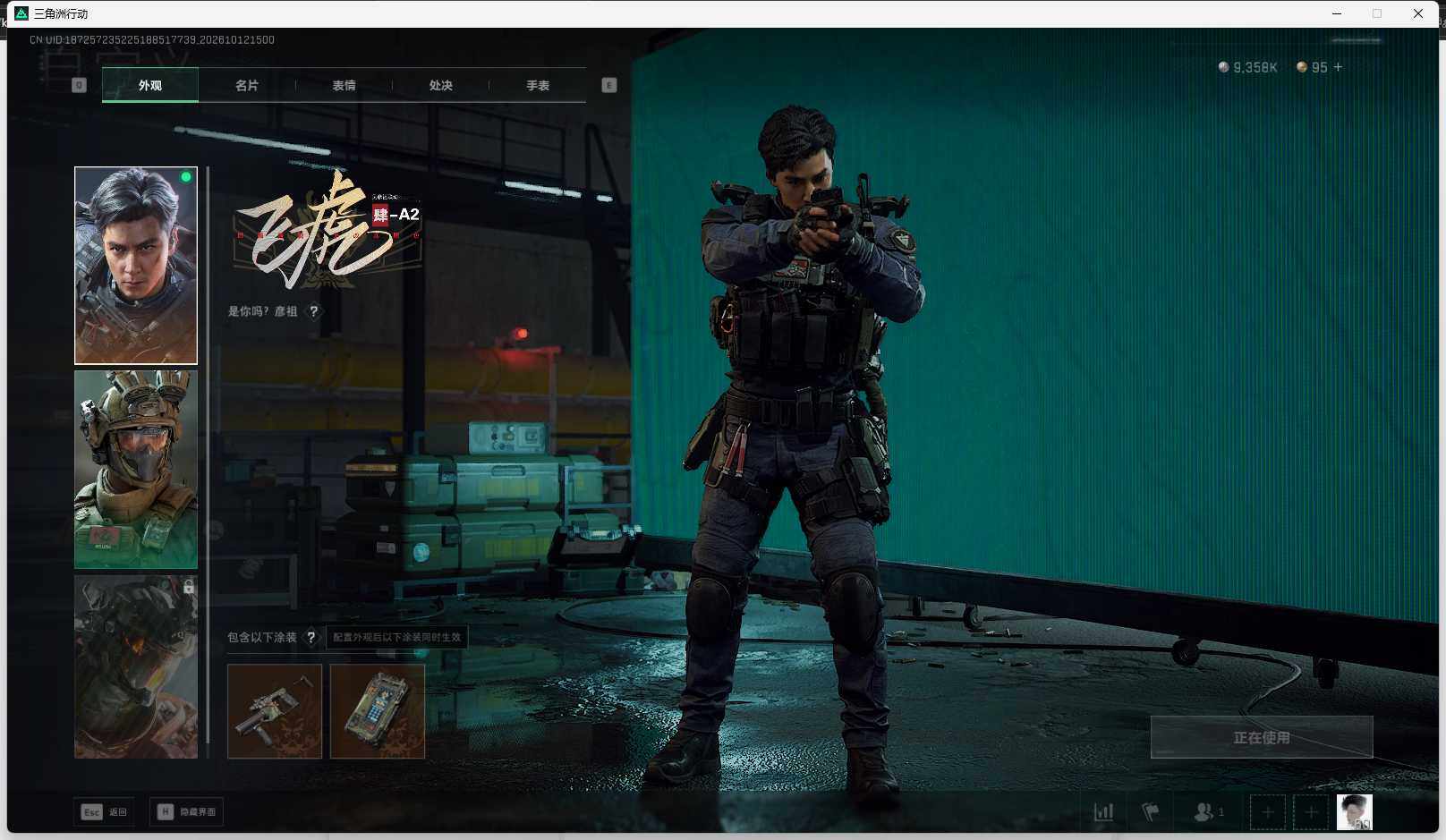Click the device paint job thumbnail

[x=378, y=711]
